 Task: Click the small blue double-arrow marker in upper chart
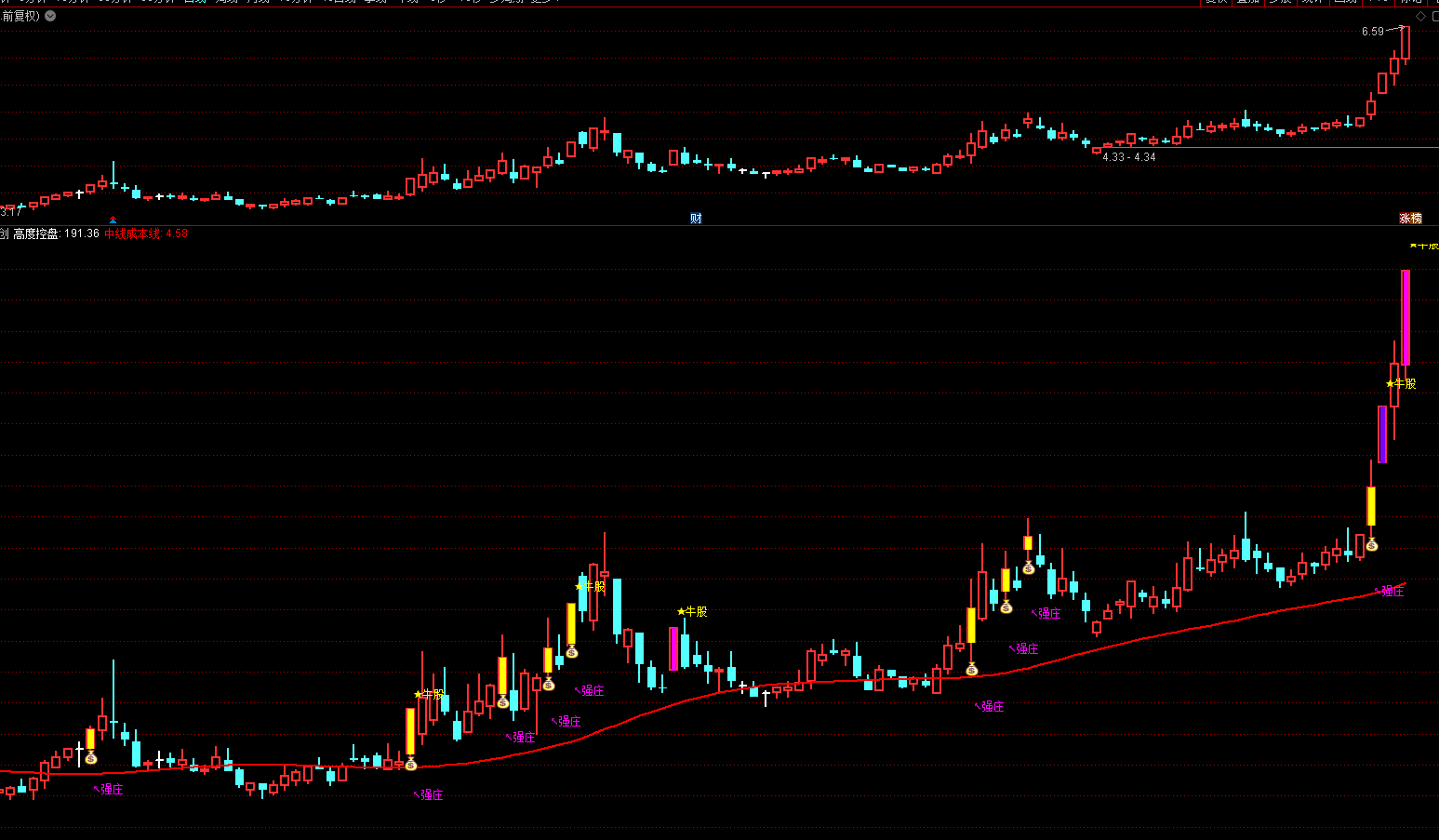[x=113, y=220]
